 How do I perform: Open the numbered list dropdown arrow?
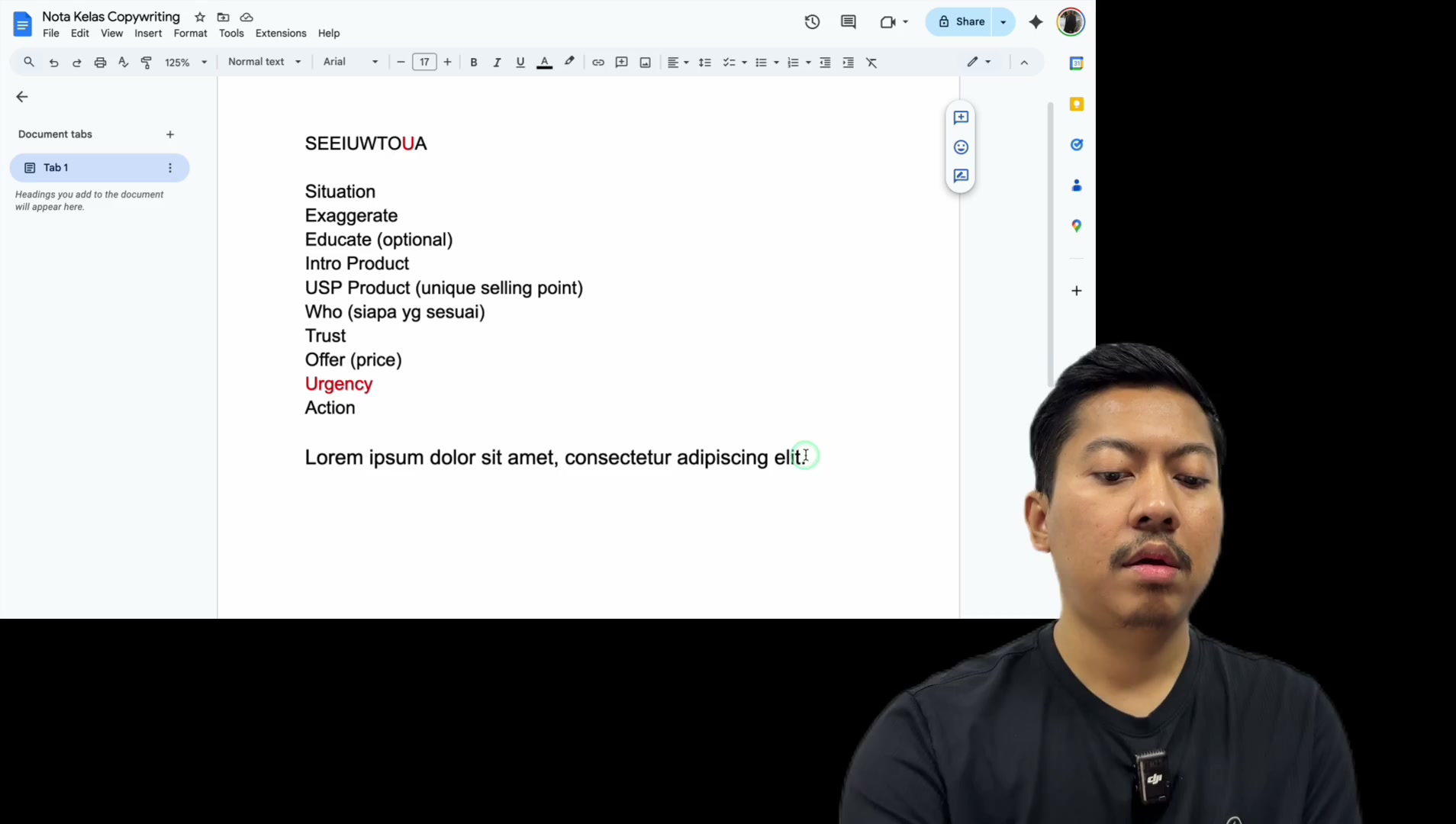point(808,63)
